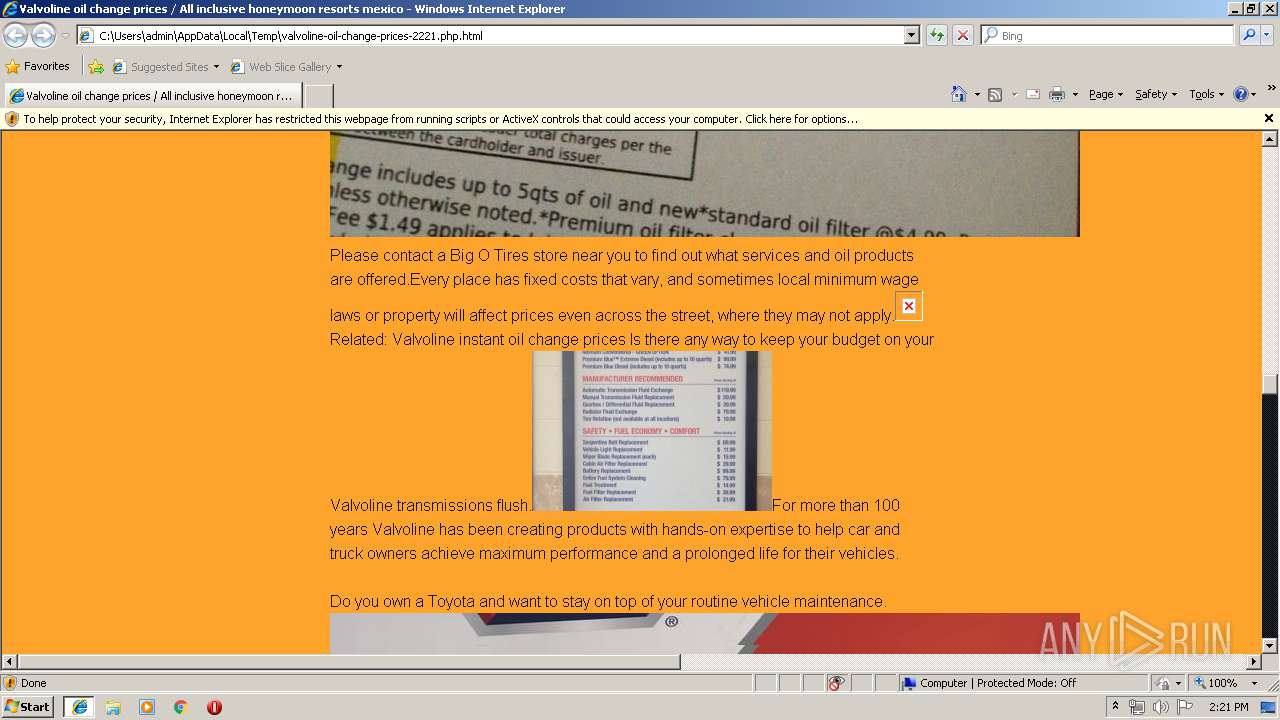The width and height of the screenshot is (1280, 720).
Task: Expand the Print options dropdown arrow
Action: (x=1075, y=95)
